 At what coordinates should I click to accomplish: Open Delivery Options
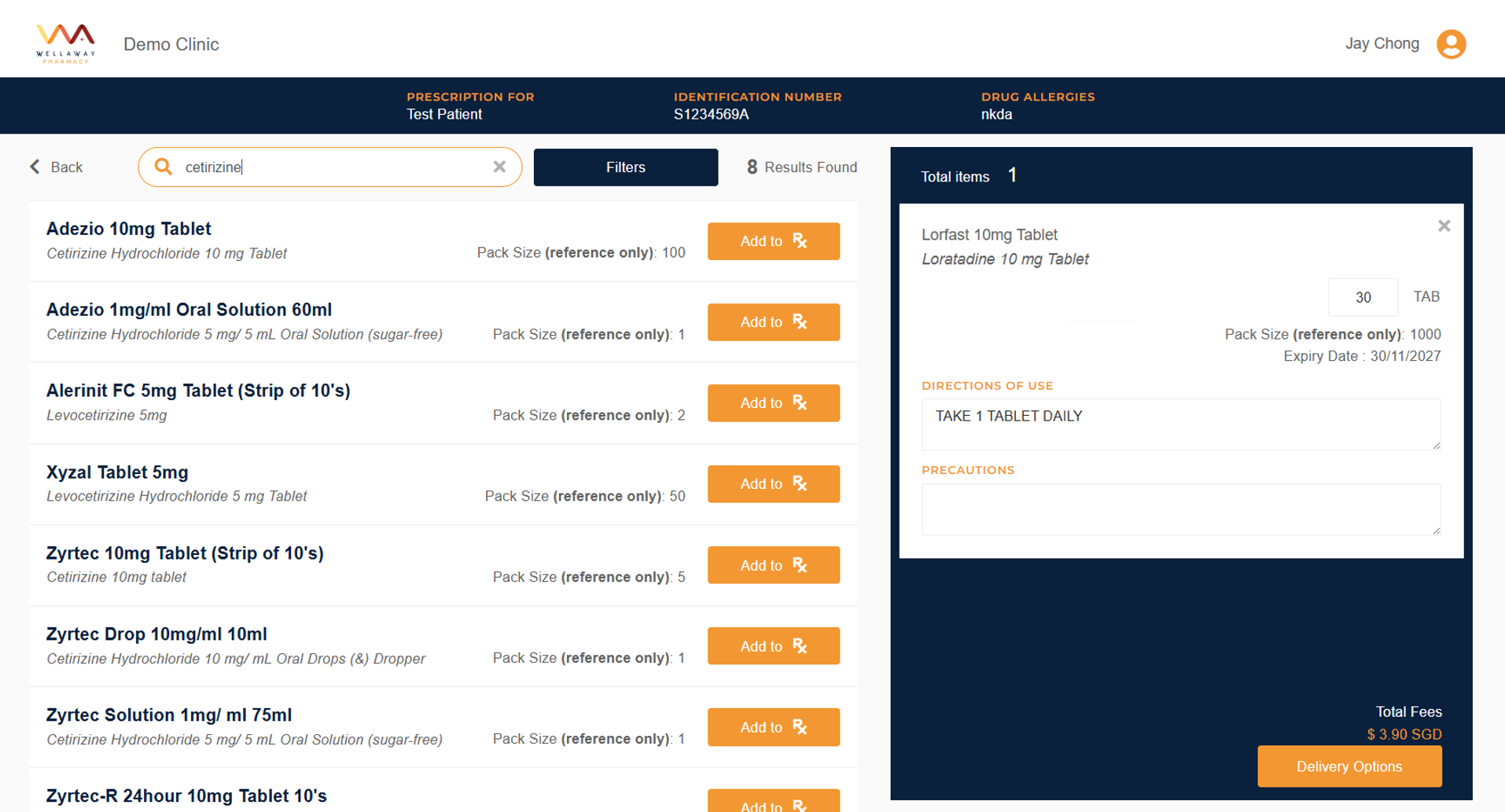coord(1349,766)
